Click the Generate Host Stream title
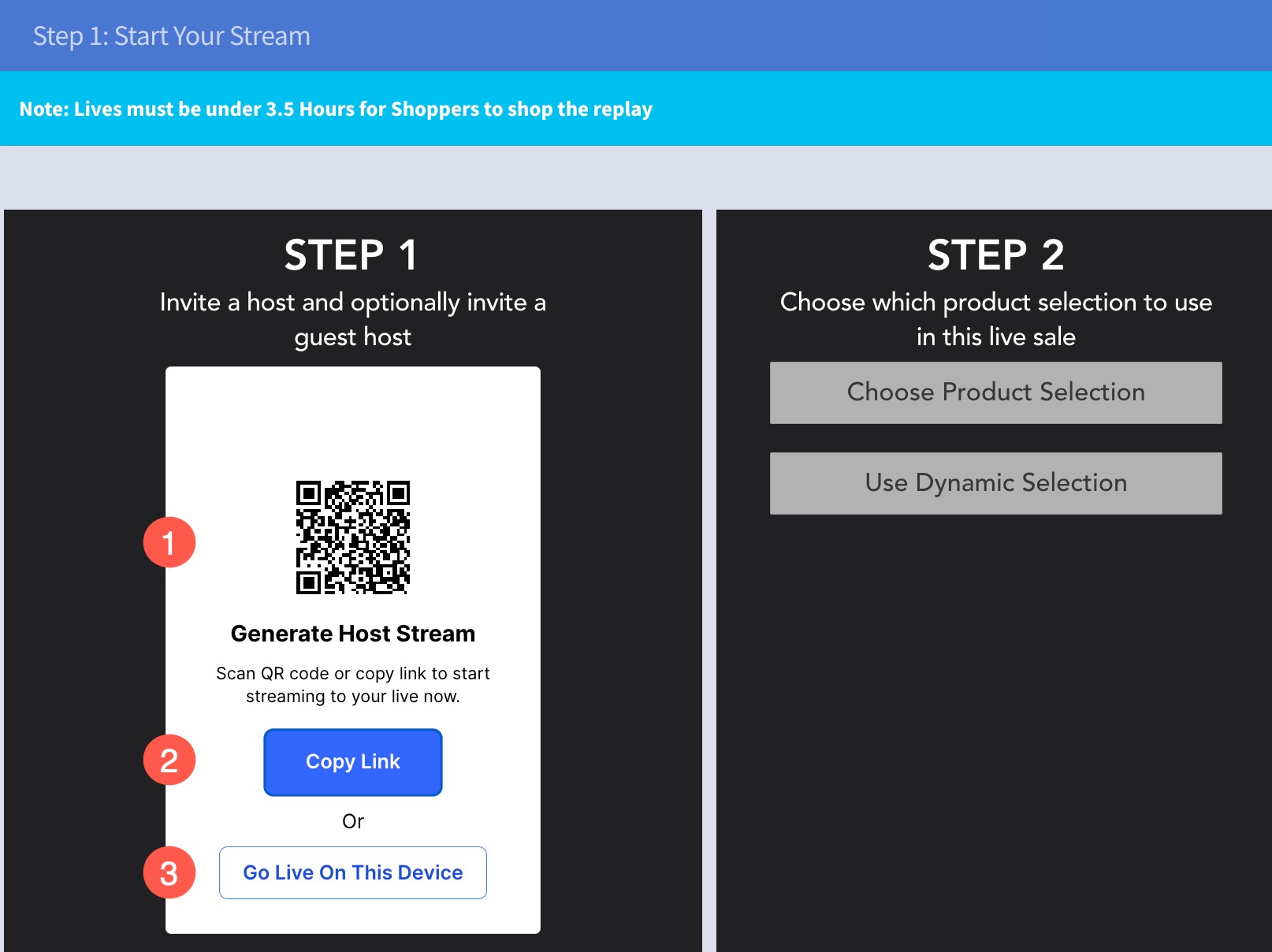1272x952 pixels. click(353, 634)
